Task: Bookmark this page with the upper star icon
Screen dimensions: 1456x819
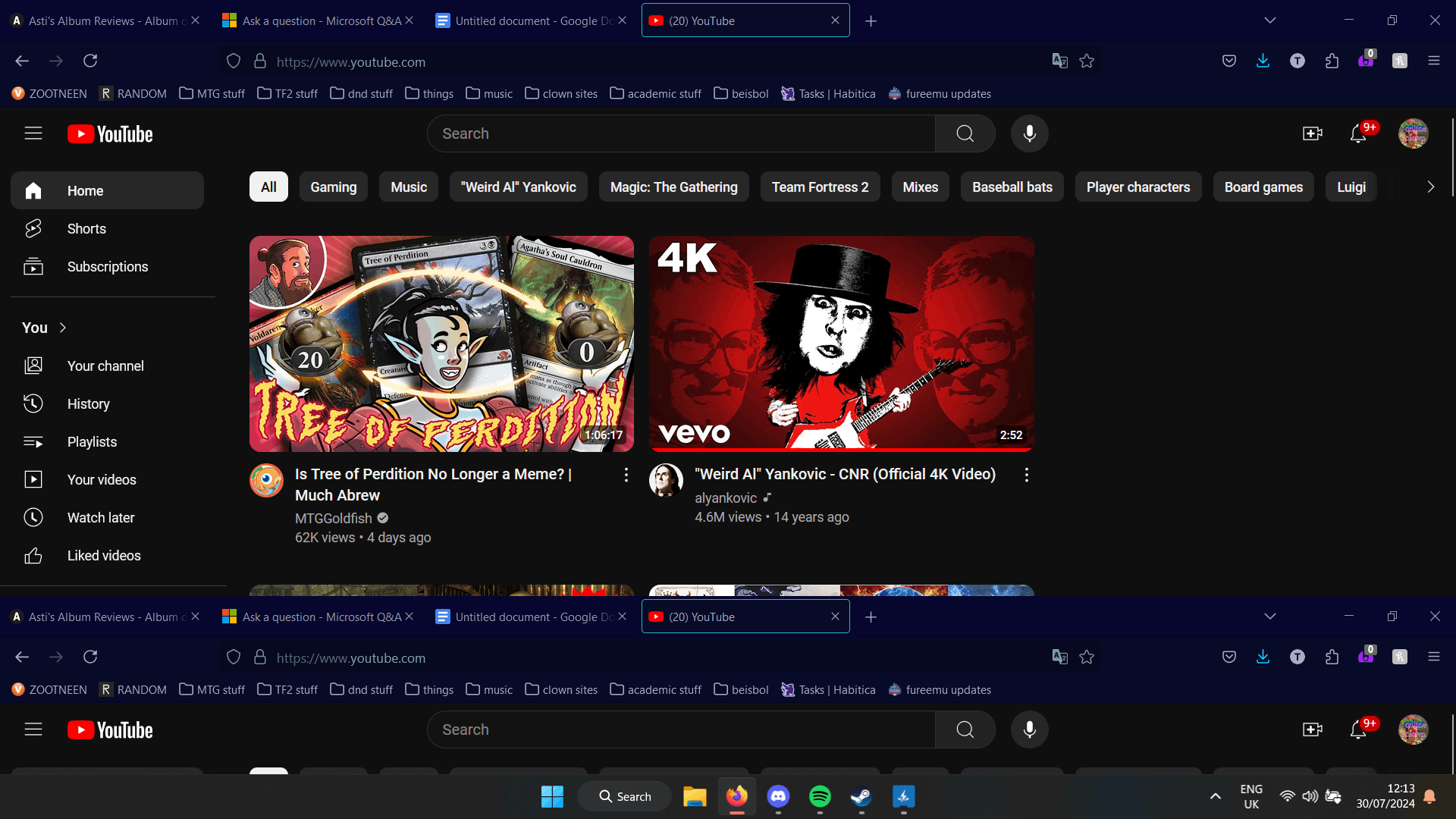Action: pos(1087,61)
